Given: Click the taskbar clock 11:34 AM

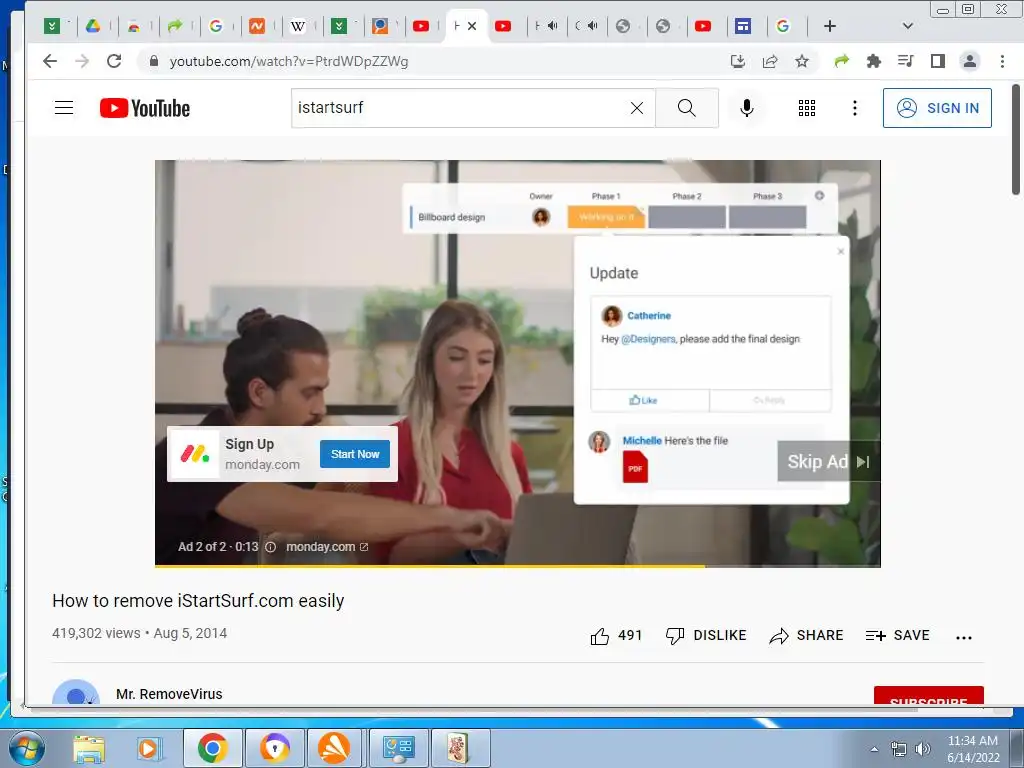Looking at the screenshot, I should point(972,741).
